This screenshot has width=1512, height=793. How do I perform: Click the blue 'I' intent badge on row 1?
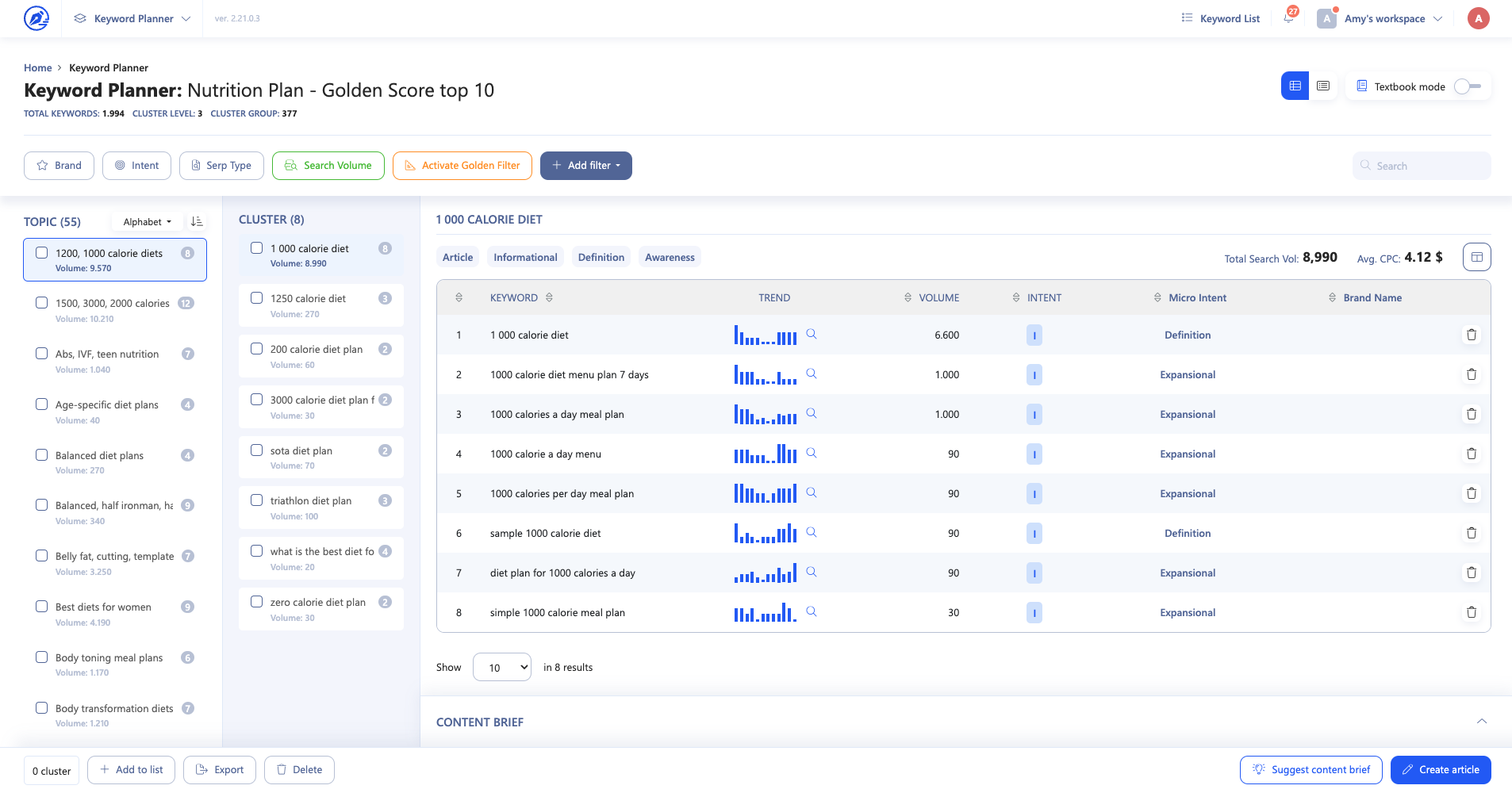tap(1034, 335)
